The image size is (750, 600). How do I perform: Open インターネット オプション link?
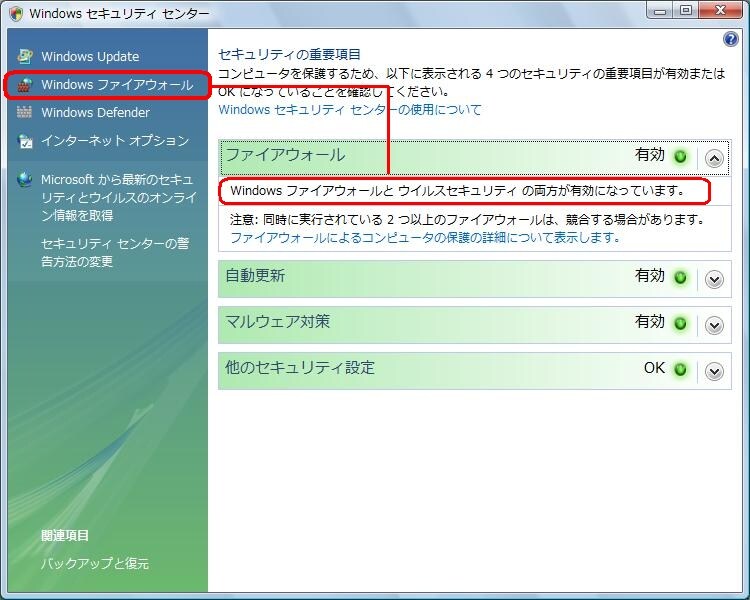tap(115, 141)
